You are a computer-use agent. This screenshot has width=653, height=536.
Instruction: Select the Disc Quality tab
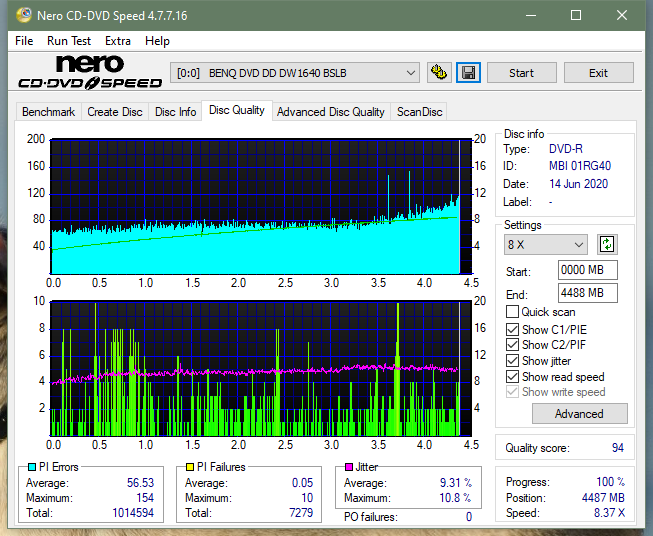click(237, 110)
